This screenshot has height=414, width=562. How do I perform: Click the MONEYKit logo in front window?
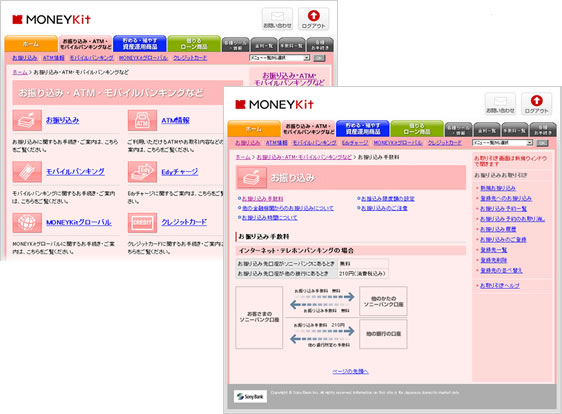[x=274, y=104]
